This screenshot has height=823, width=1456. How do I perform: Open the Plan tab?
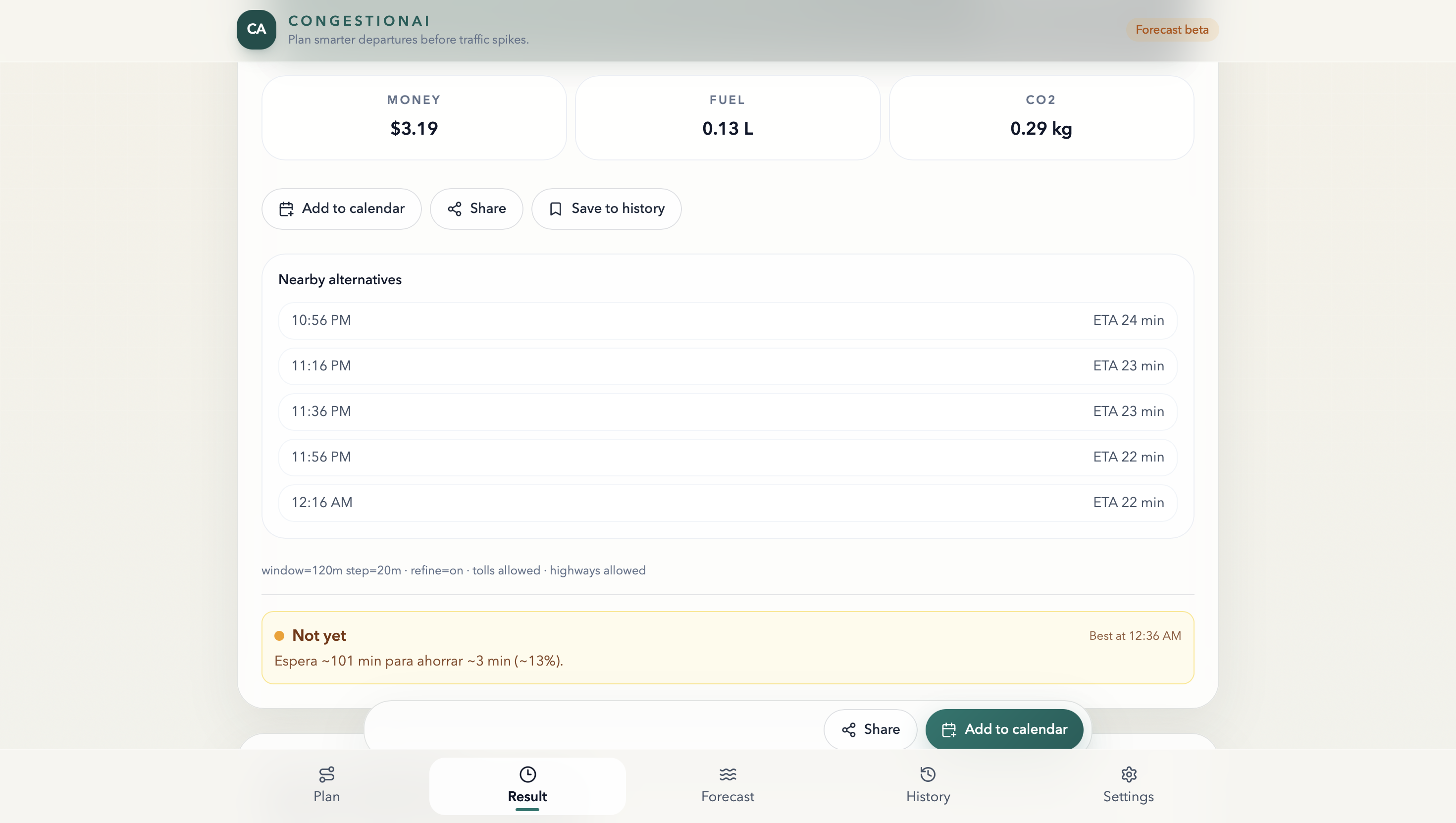pyautogui.click(x=327, y=786)
